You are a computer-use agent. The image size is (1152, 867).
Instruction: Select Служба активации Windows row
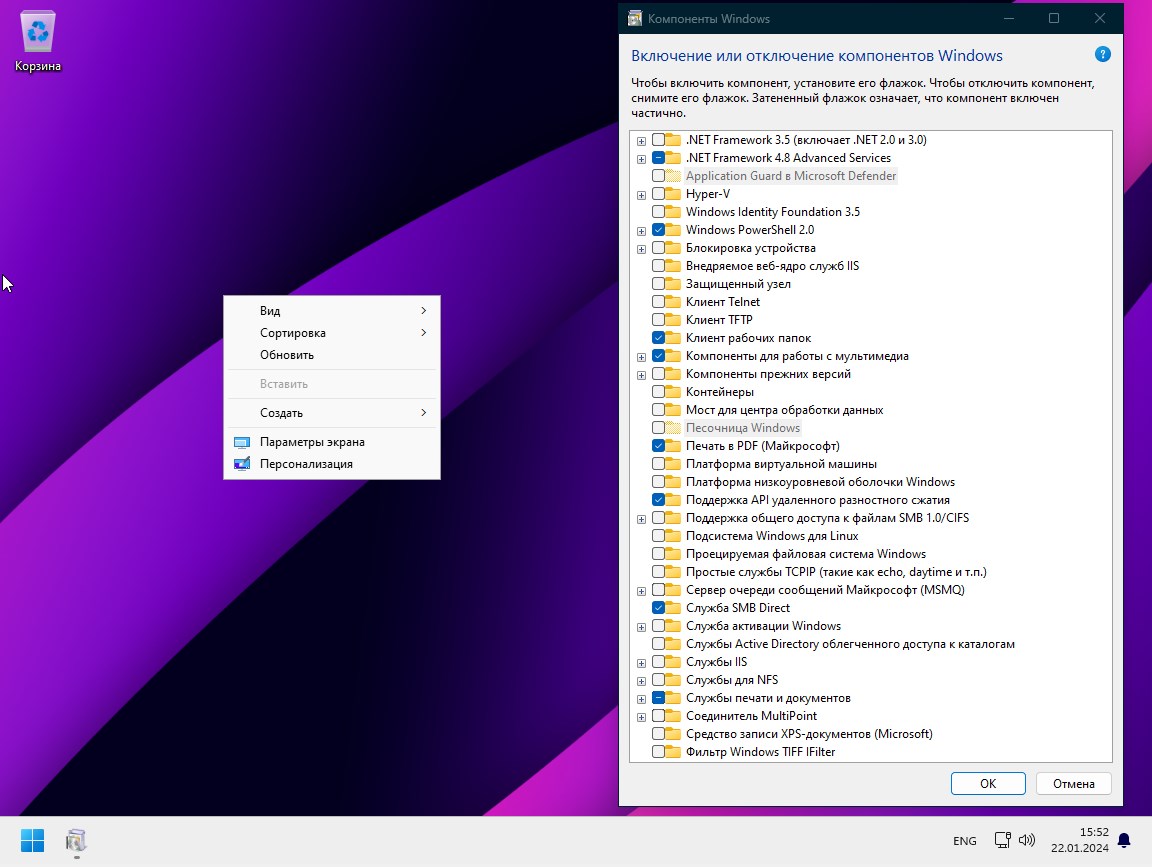click(763, 626)
